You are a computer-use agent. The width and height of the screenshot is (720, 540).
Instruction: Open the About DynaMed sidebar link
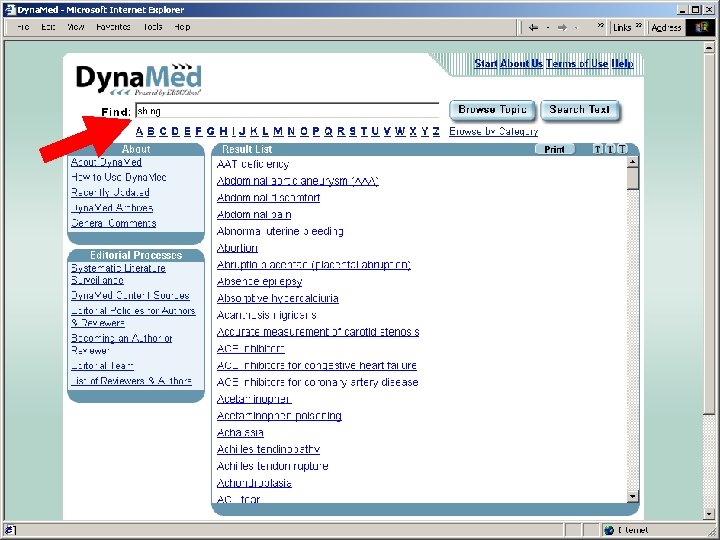[106, 162]
